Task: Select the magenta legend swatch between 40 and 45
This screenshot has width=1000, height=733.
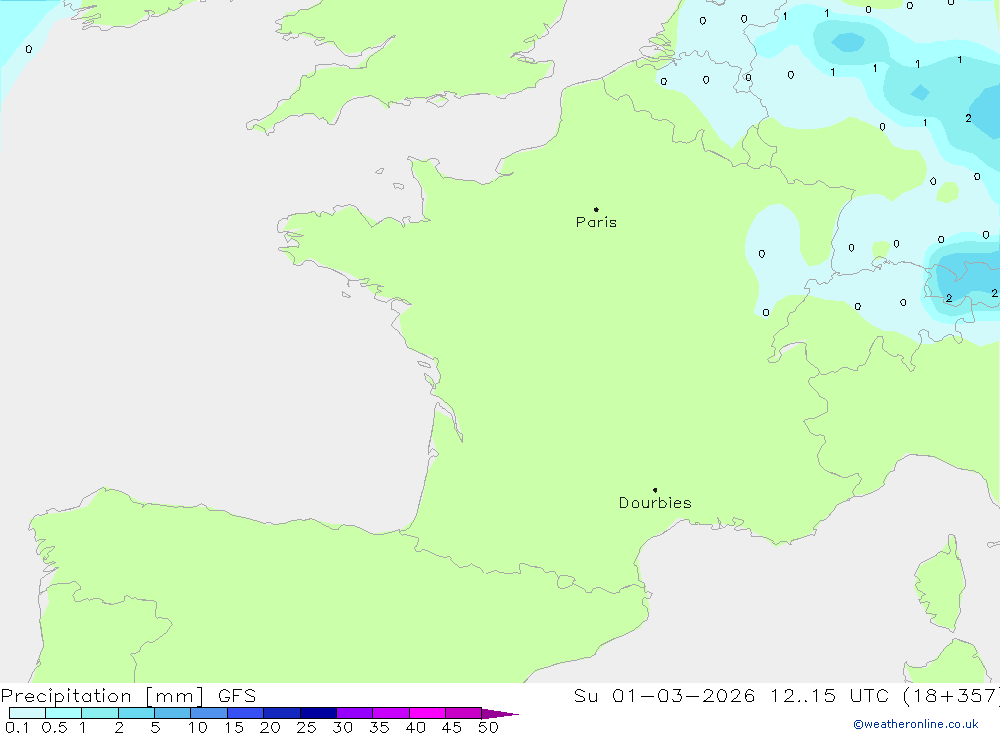Action: (x=427, y=713)
